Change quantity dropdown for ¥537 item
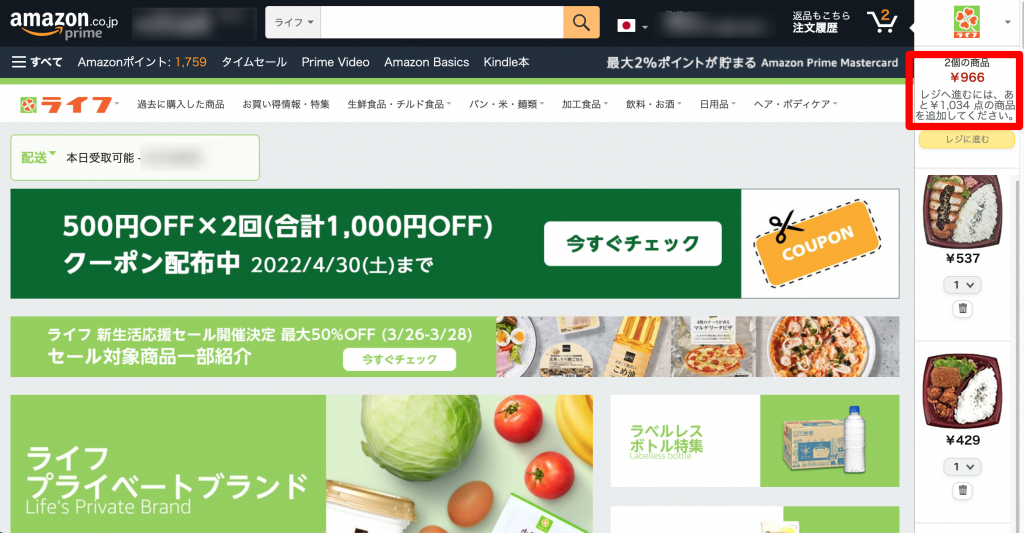This screenshot has height=533, width=1024. (963, 285)
